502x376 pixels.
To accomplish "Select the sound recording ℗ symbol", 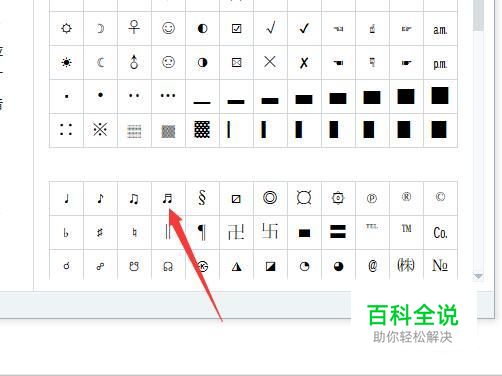I will (372, 198).
